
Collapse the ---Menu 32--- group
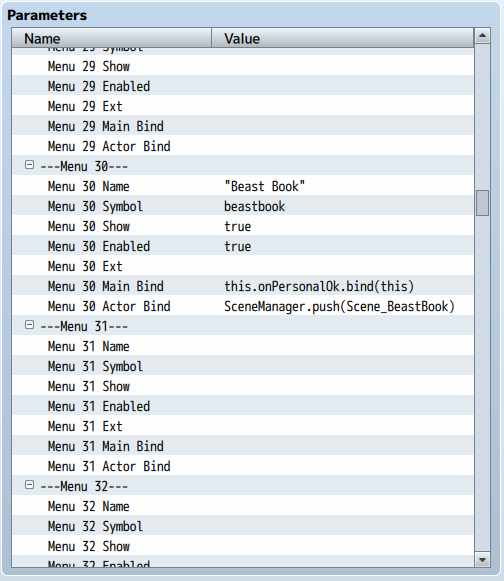point(29,485)
